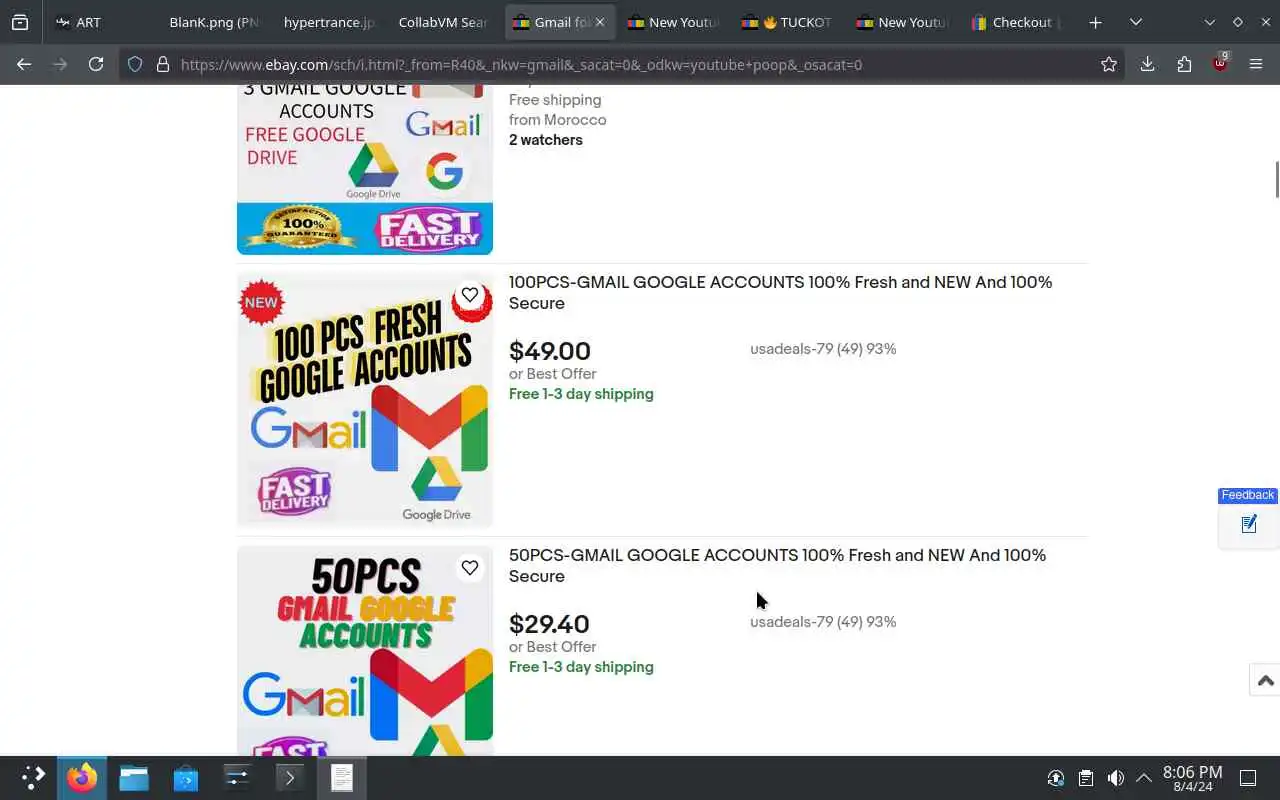Click the Firefox icon in the taskbar

coord(82,778)
